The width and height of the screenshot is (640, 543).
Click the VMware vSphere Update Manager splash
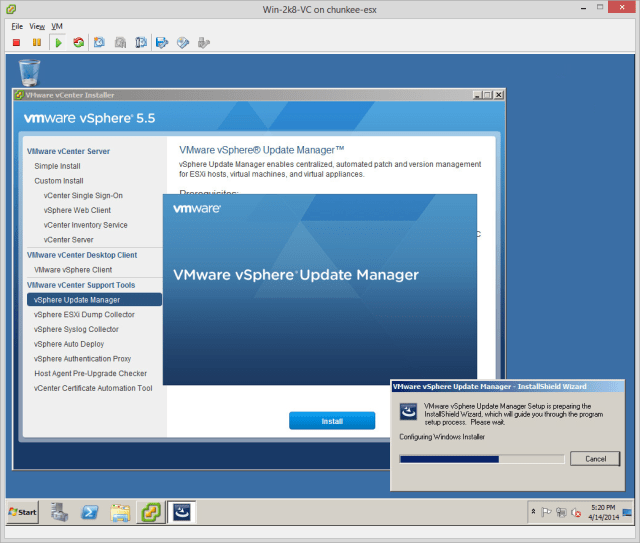pos(320,289)
